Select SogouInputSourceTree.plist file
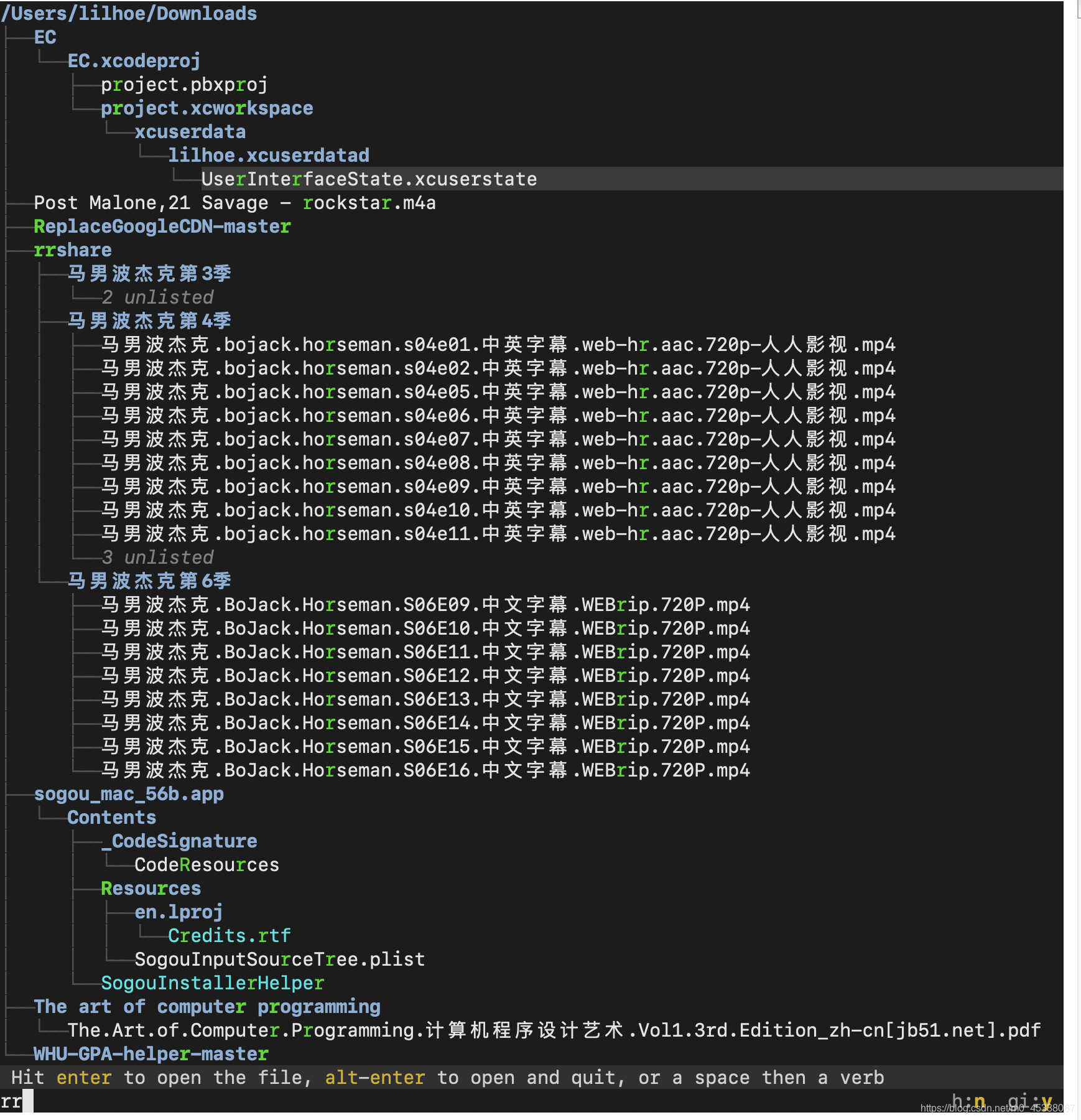 pyautogui.click(x=279, y=959)
